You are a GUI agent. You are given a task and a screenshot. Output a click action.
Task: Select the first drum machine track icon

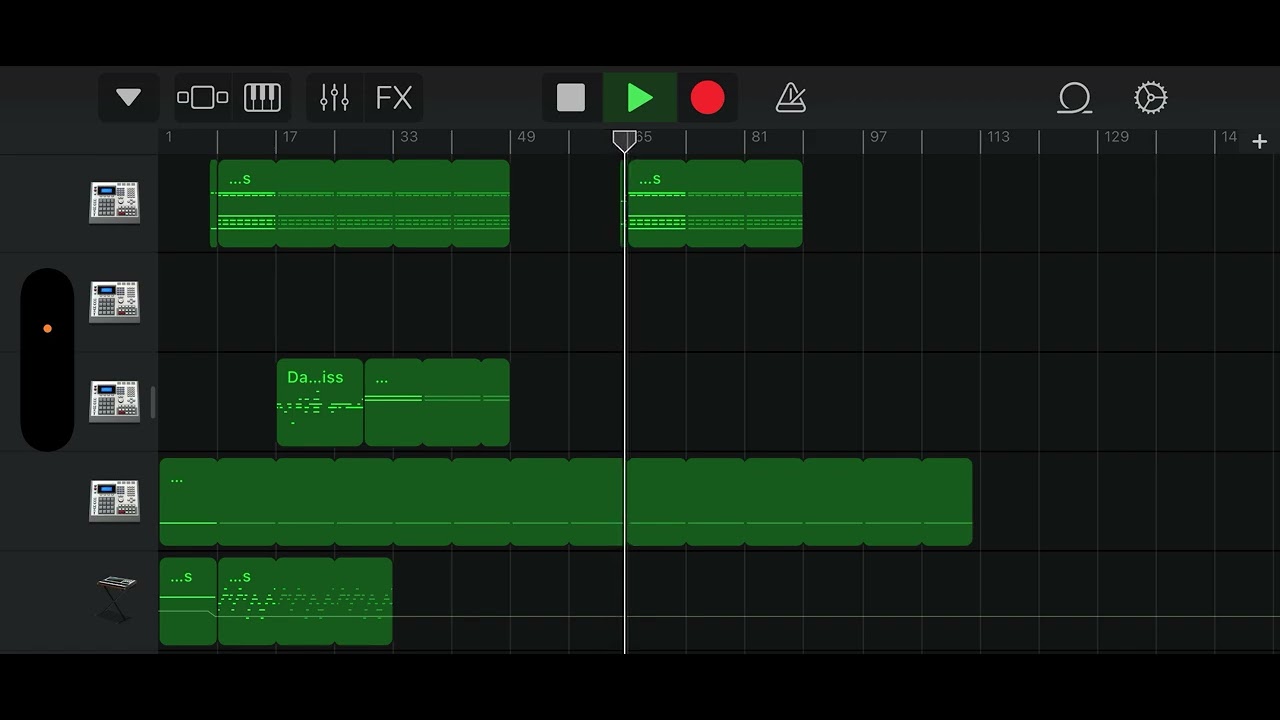tap(114, 203)
